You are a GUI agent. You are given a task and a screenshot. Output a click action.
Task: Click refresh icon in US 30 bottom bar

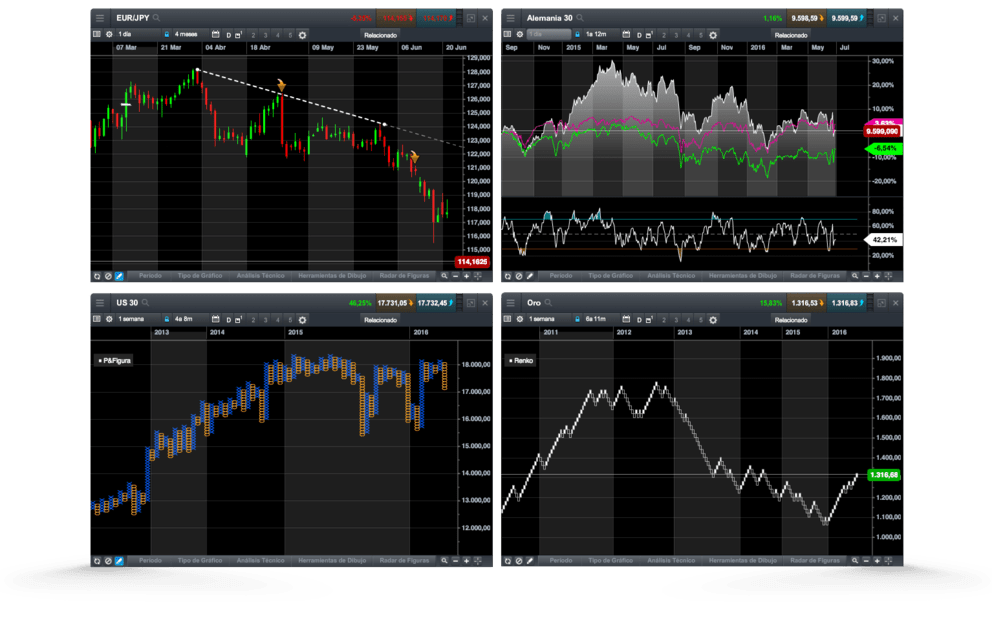tap(97, 561)
